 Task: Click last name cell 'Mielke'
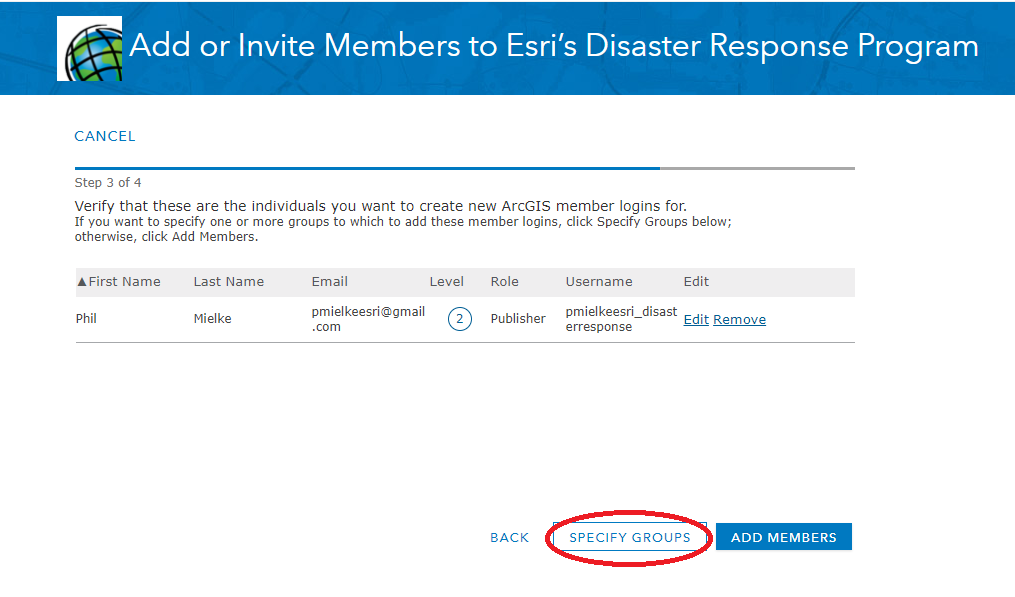(212, 319)
